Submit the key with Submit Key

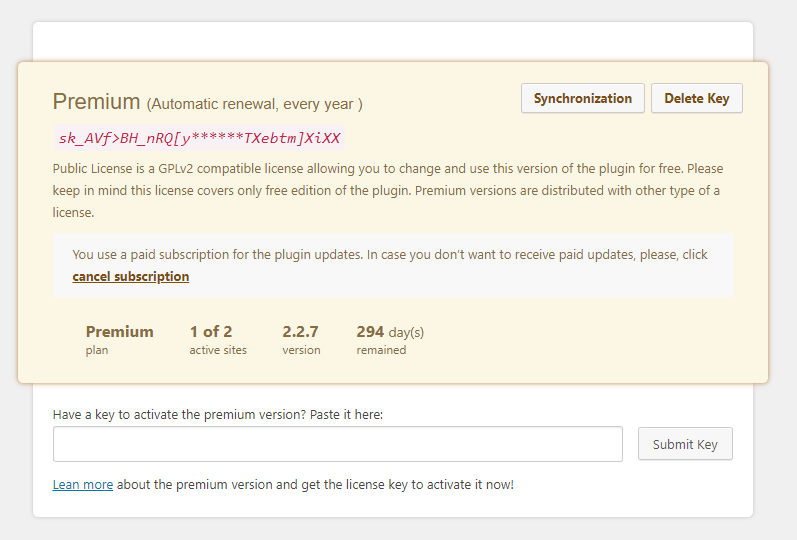click(685, 444)
